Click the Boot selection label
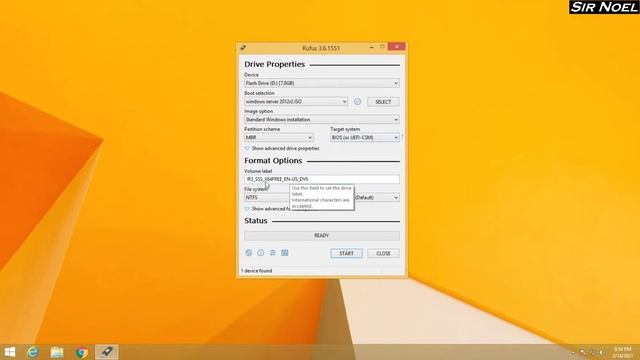 [x=259, y=93]
